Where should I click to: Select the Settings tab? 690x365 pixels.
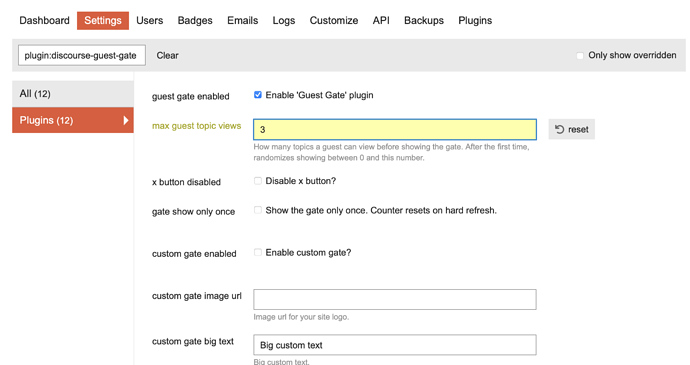[x=103, y=21]
